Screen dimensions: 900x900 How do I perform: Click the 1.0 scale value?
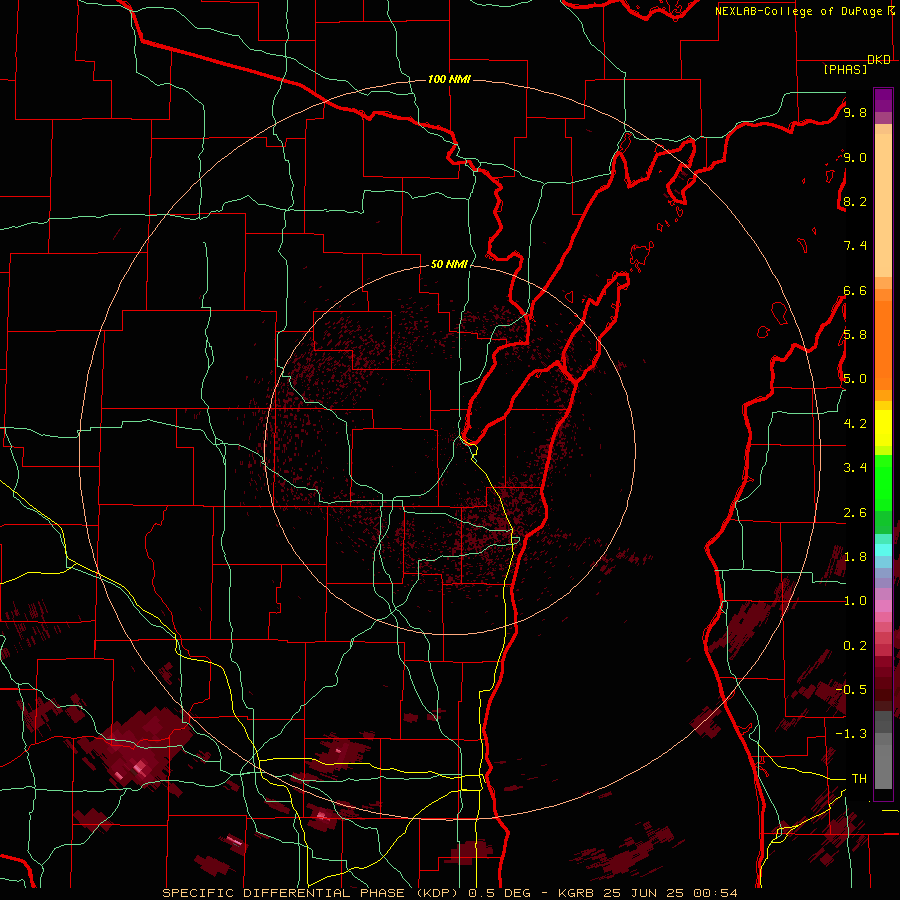[x=855, y=601]
